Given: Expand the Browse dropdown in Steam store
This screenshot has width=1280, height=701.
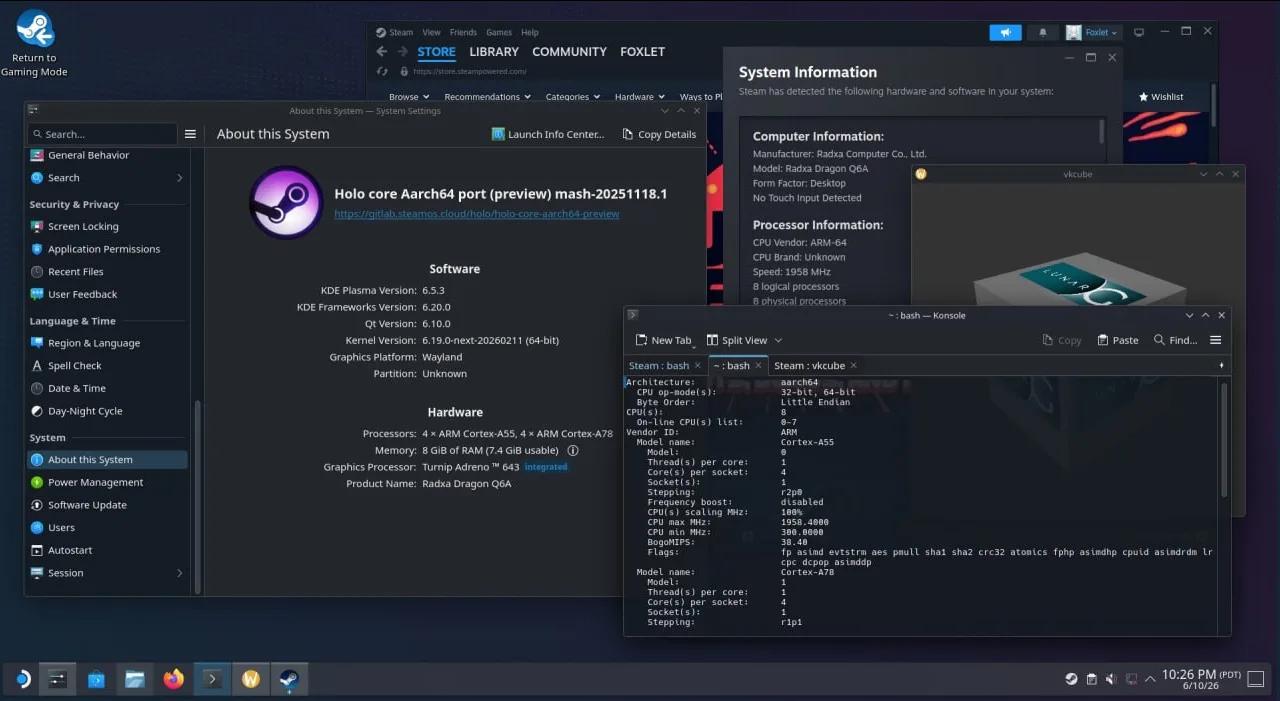Looking at the screenshot, I should click(x=408, y=97).
